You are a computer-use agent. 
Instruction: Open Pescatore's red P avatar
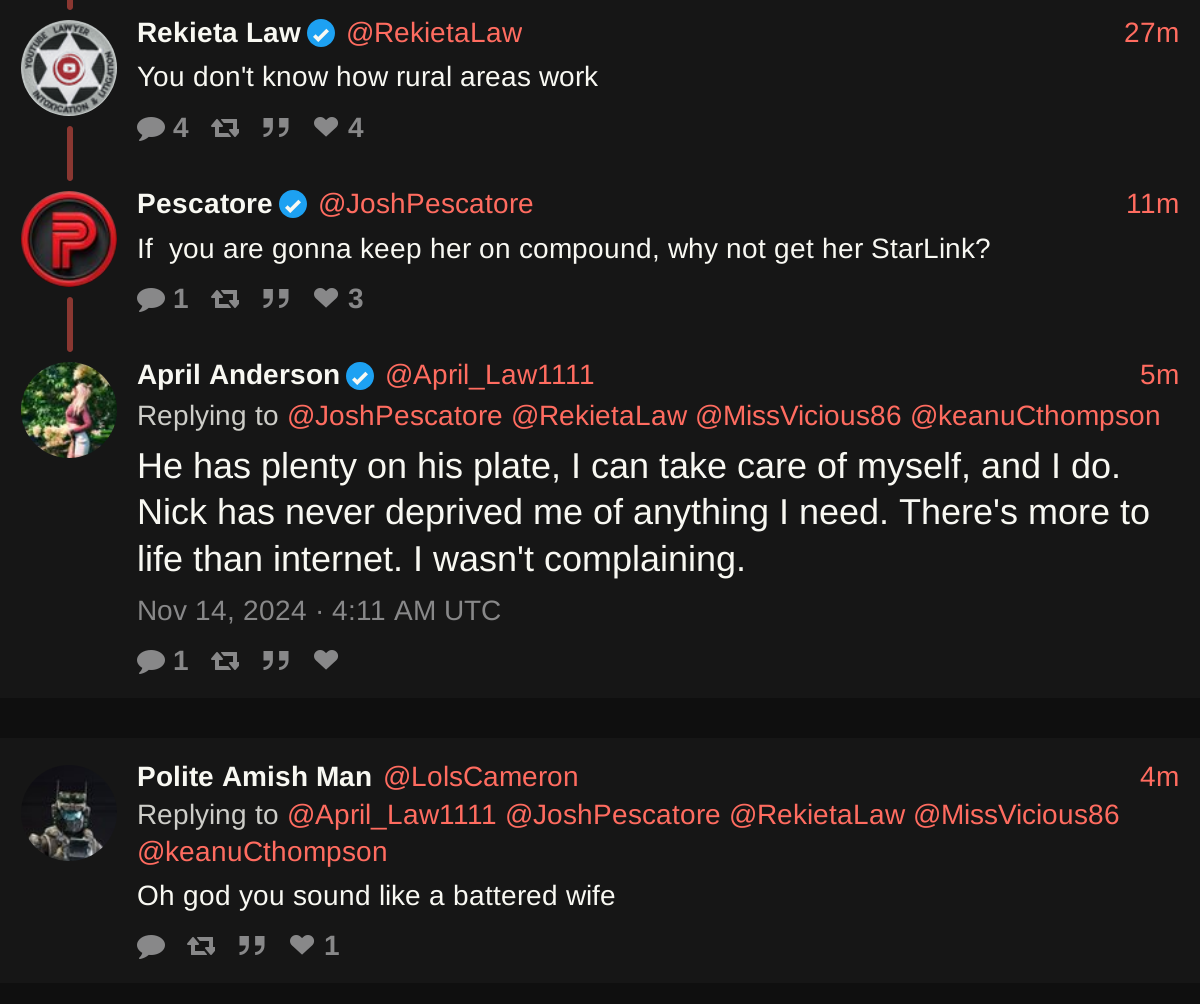(69, 239)
